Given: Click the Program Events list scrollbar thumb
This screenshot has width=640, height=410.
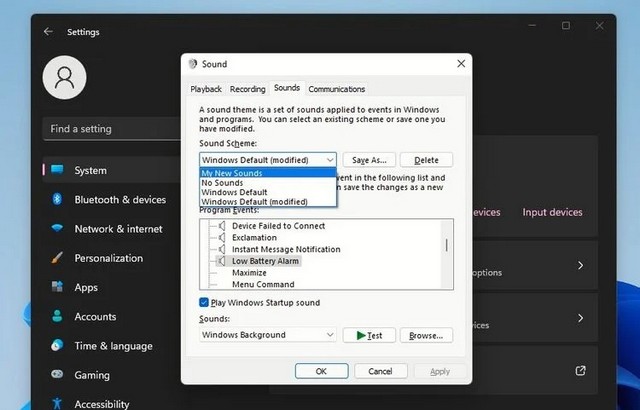Looking at the screenshot, I should click(x=447, y=245).
